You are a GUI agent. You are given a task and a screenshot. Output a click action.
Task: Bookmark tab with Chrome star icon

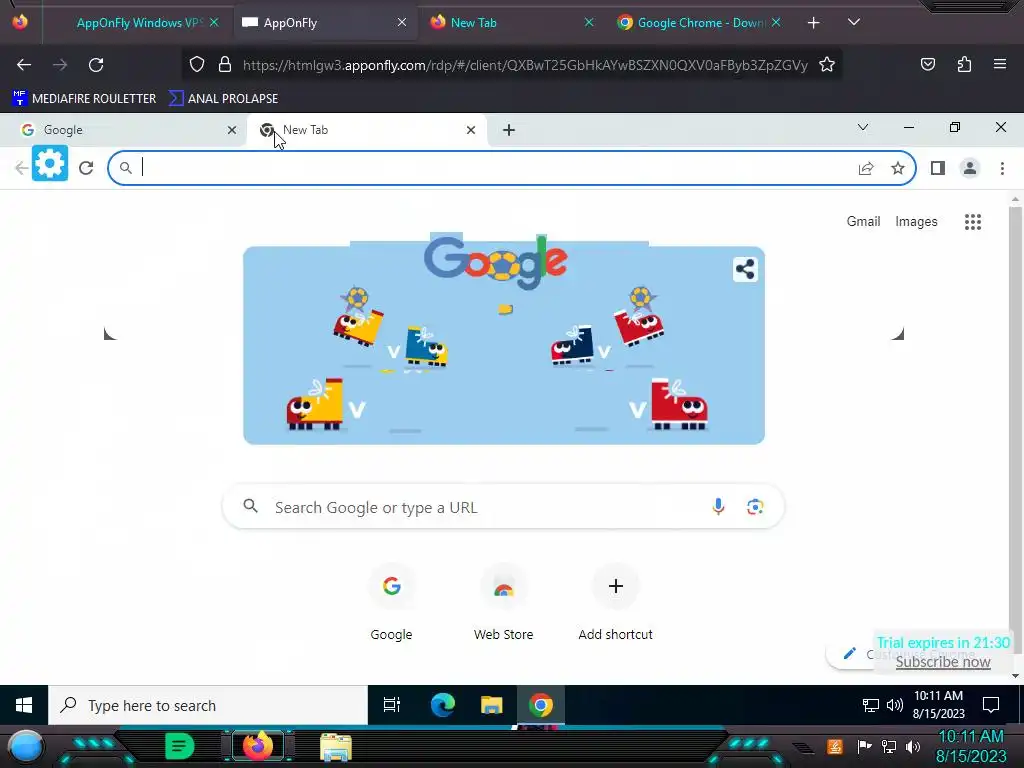pos(898,168)
